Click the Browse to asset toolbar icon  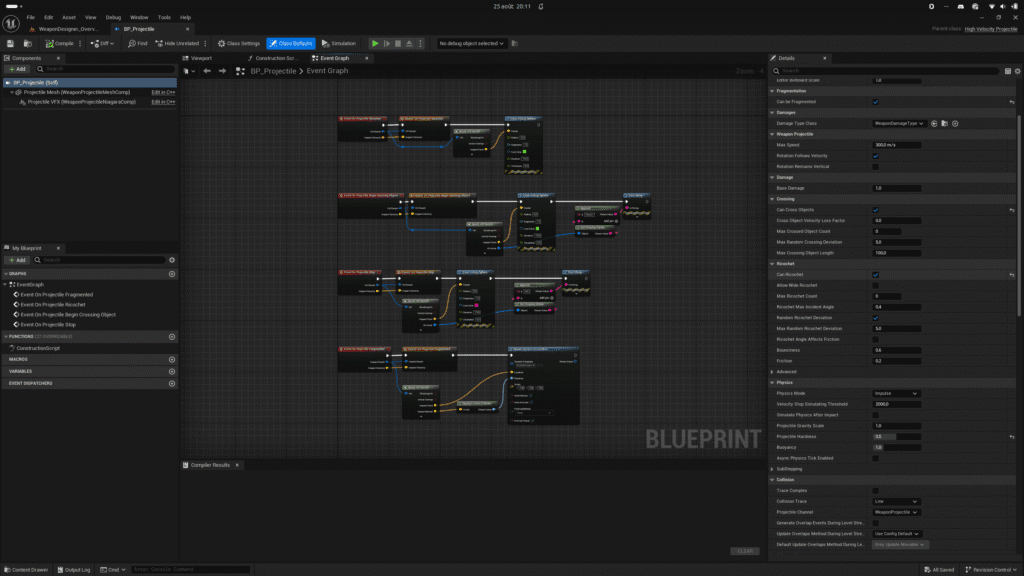click(x=27, y=44)
